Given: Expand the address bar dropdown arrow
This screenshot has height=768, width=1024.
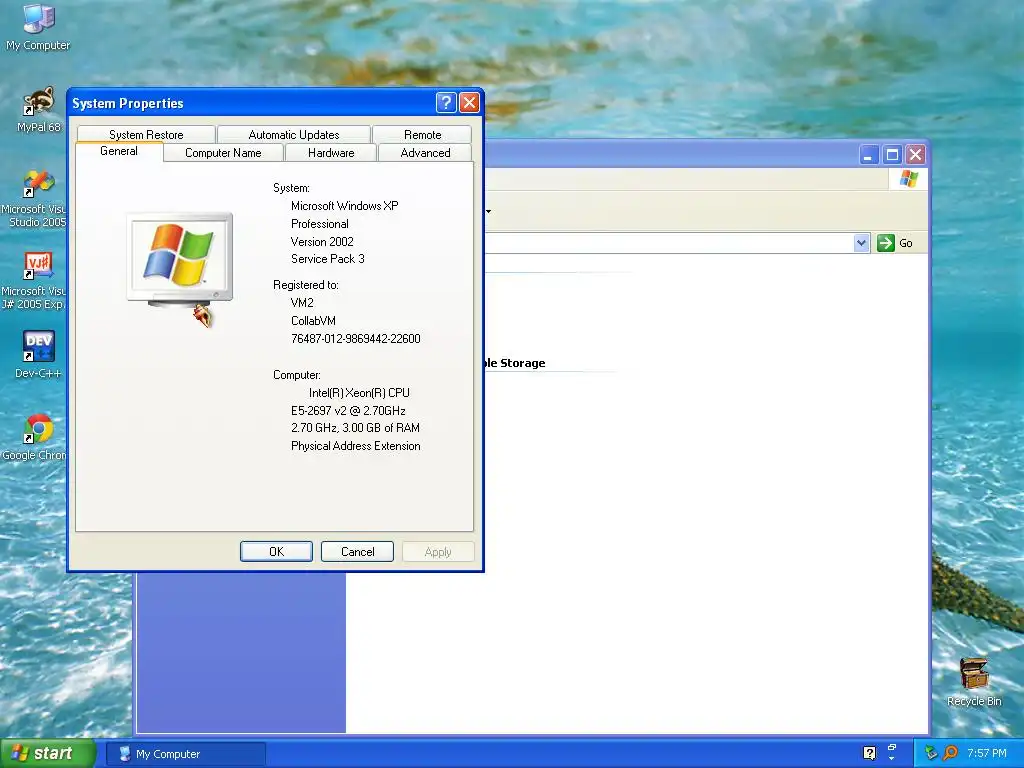Looking at the screenshot, I should point(861,243).
